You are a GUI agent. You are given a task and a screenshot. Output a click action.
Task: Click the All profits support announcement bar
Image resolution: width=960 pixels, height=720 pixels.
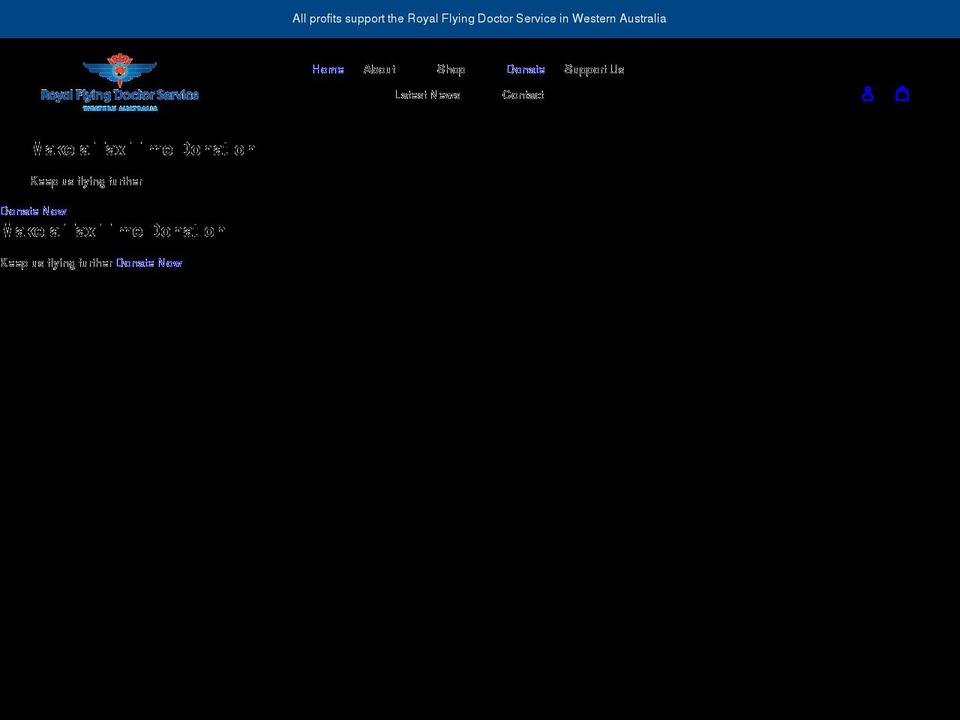480,19
